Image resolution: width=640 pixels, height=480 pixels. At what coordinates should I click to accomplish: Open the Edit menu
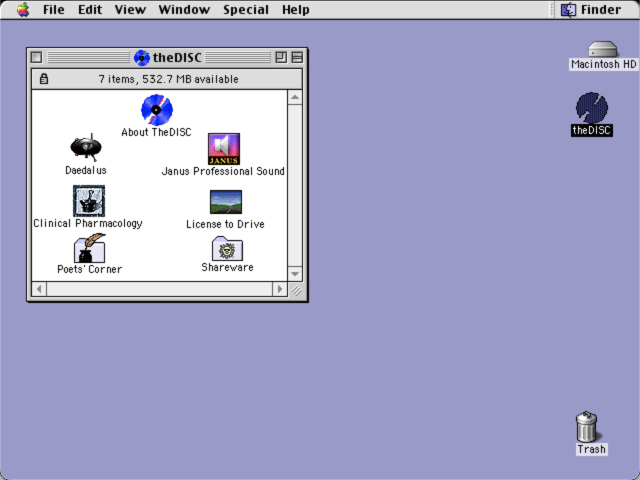(x=90, y=9)
